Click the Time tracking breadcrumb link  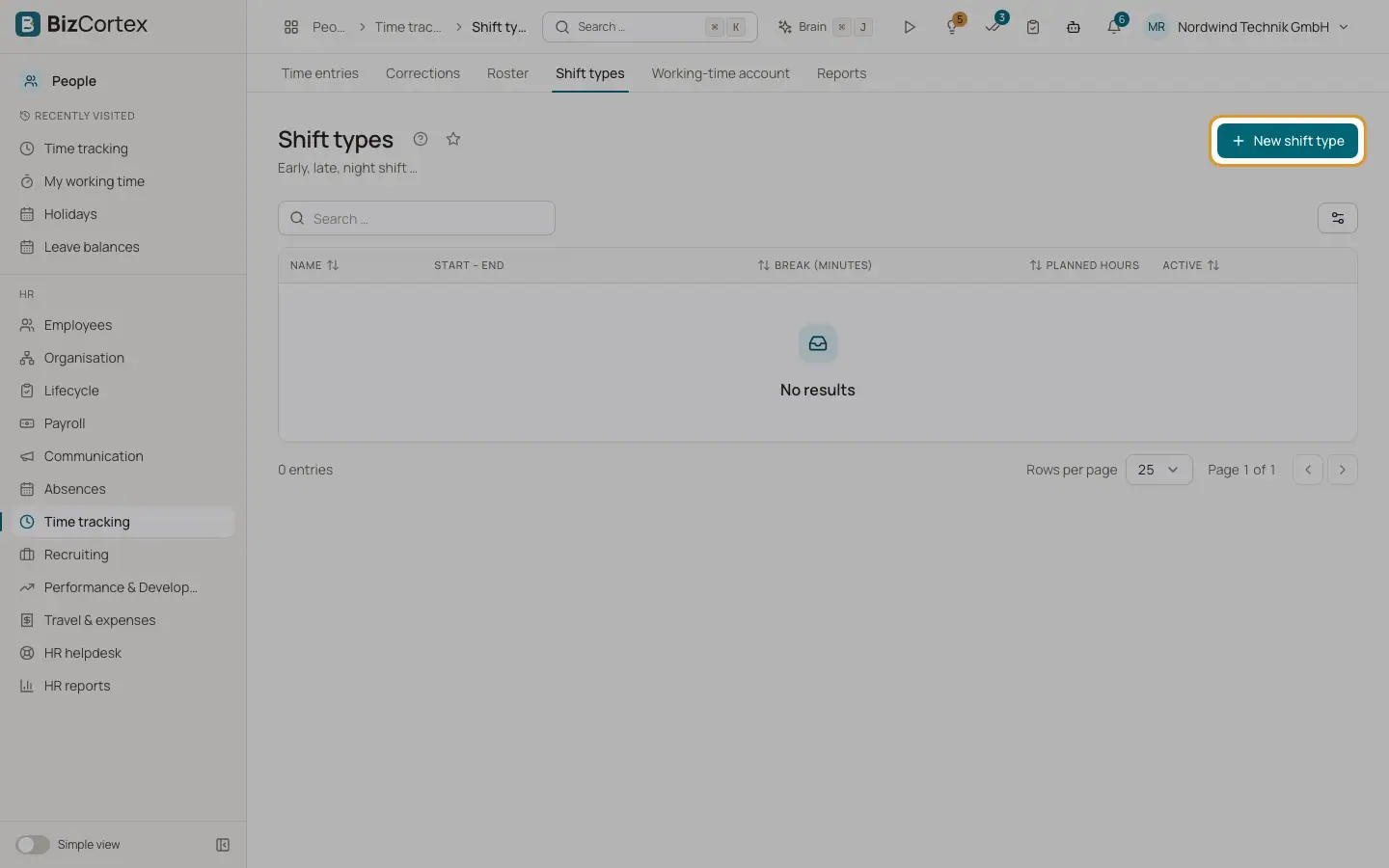point(408,27)
